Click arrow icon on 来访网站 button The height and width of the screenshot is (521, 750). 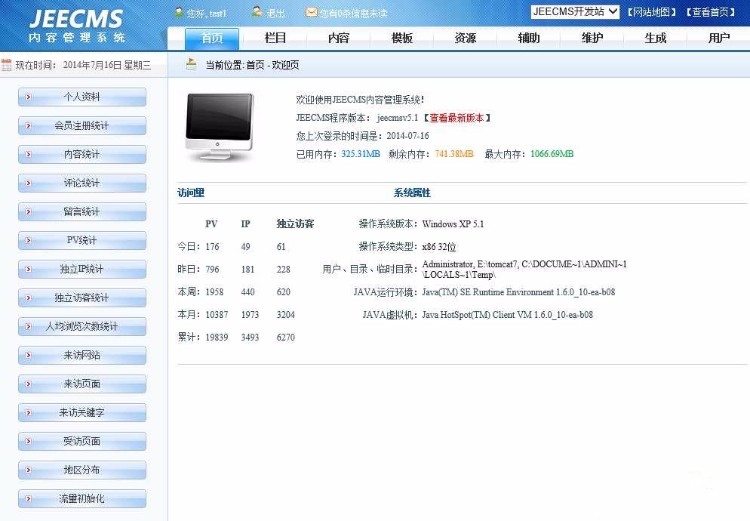coord(28,355)
